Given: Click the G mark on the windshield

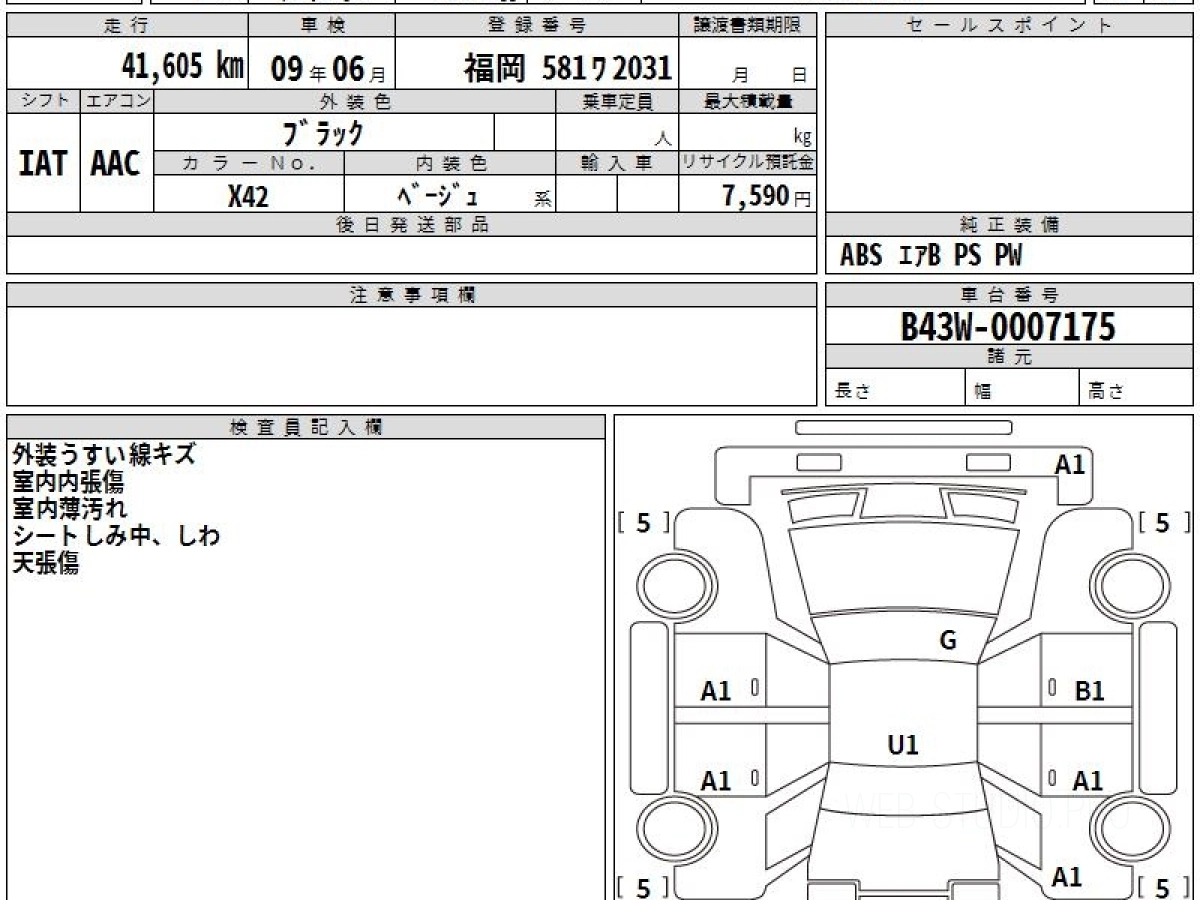Looking at the screenshot, I should pos(947,641).
